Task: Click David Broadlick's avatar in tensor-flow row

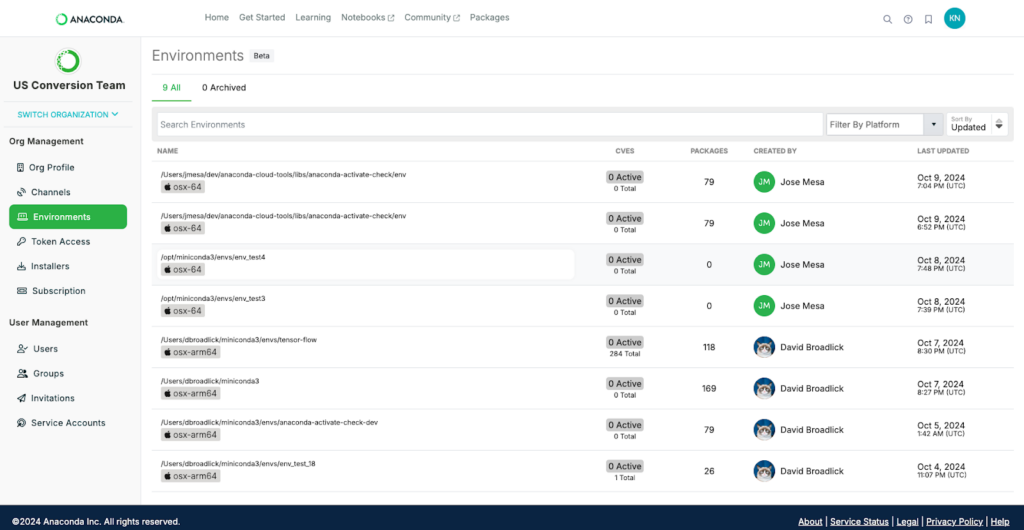Action: click(764, 347)
